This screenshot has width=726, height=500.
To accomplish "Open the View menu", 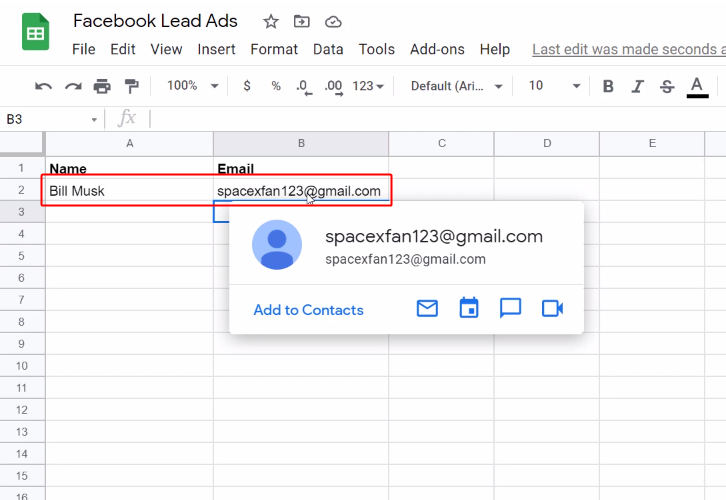I will [166, 49].
